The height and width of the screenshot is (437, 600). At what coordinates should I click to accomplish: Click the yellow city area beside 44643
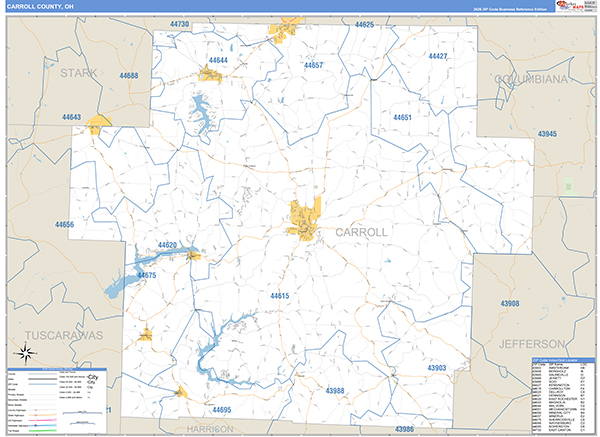[98, 124]
